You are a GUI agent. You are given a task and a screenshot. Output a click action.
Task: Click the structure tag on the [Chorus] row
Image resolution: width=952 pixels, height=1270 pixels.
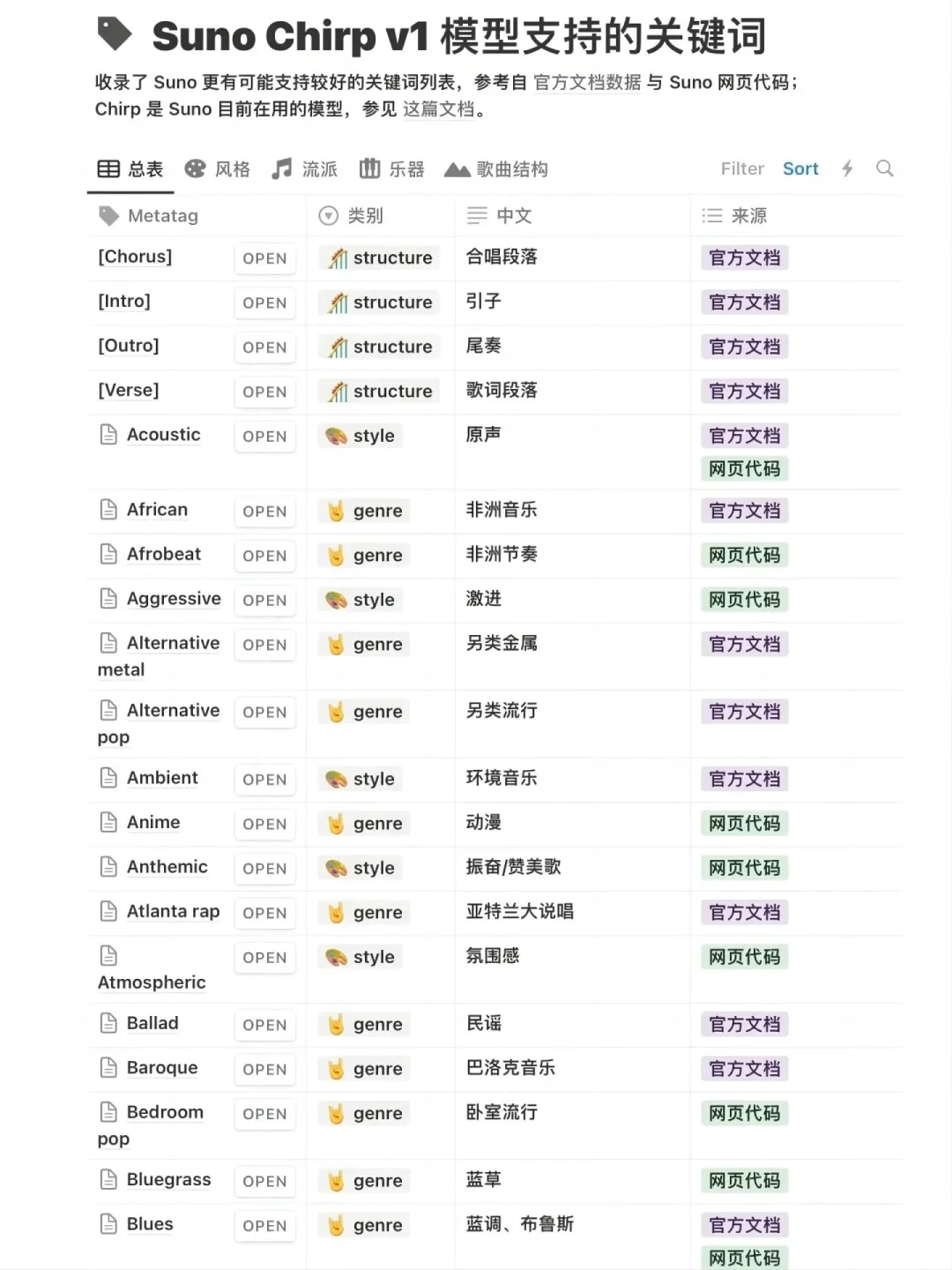(x=381, y=258)
